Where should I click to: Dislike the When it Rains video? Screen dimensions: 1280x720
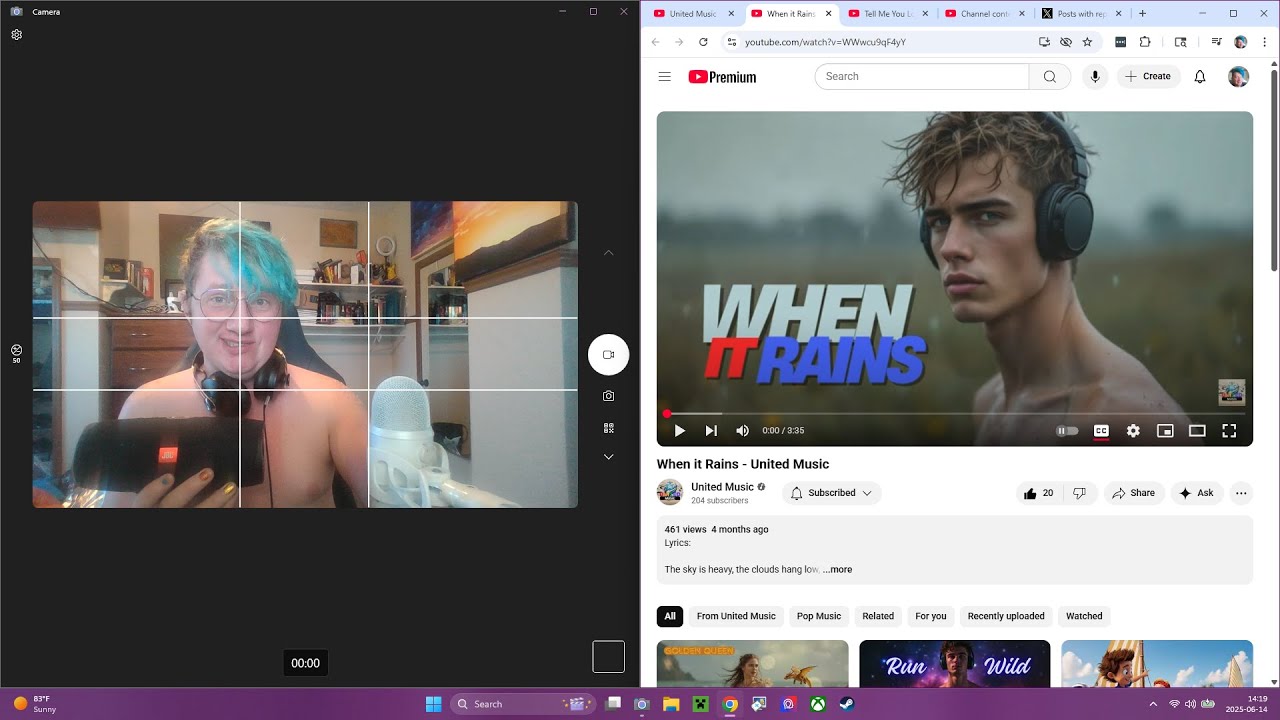tap(1079, 493)
